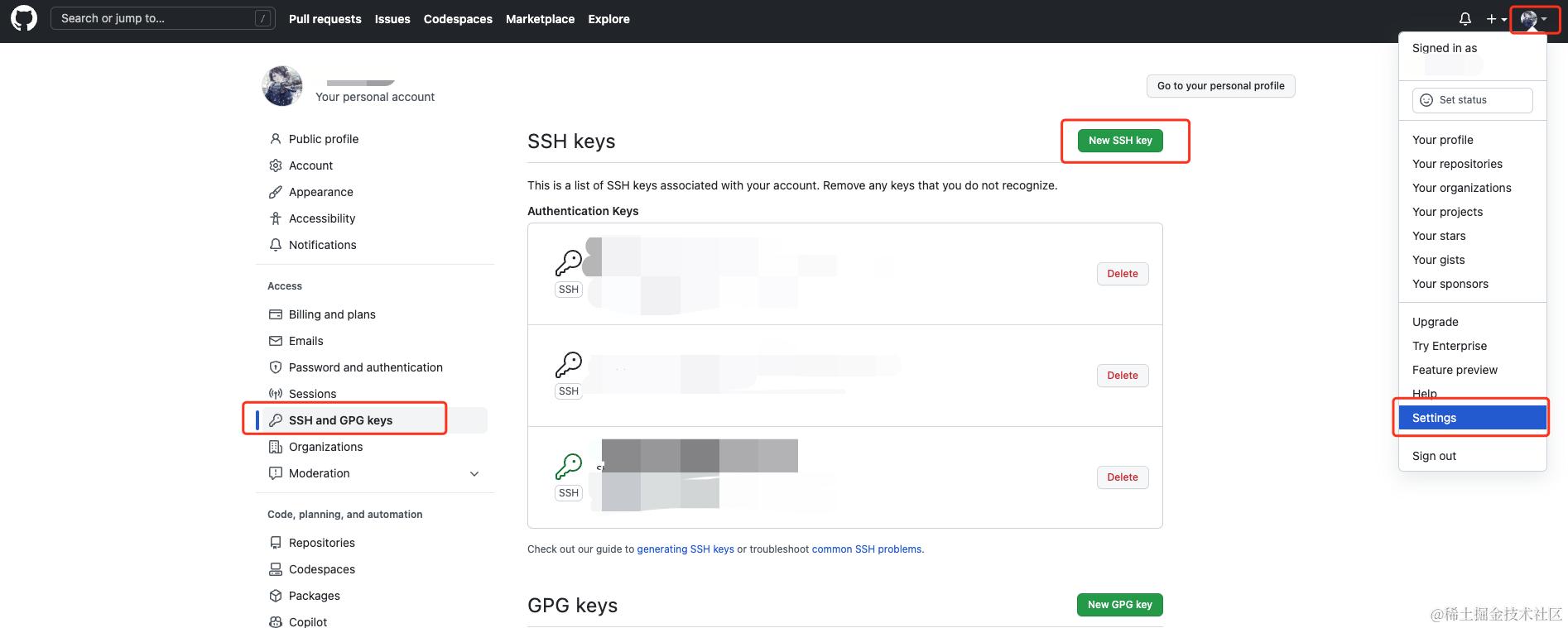Click the New SSH key button
Screen dimensions: 1568x628
pos(1120,141)
